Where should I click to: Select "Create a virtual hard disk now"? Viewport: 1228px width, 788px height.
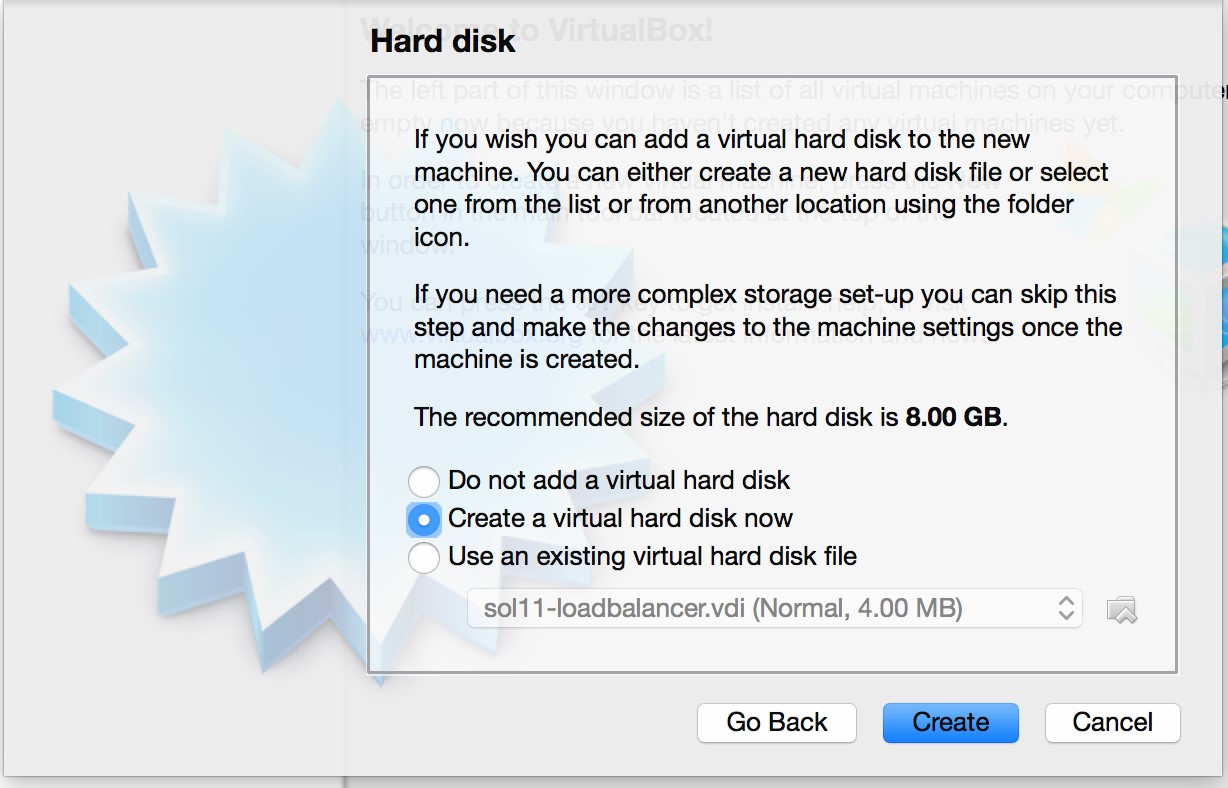click(423, 519)
